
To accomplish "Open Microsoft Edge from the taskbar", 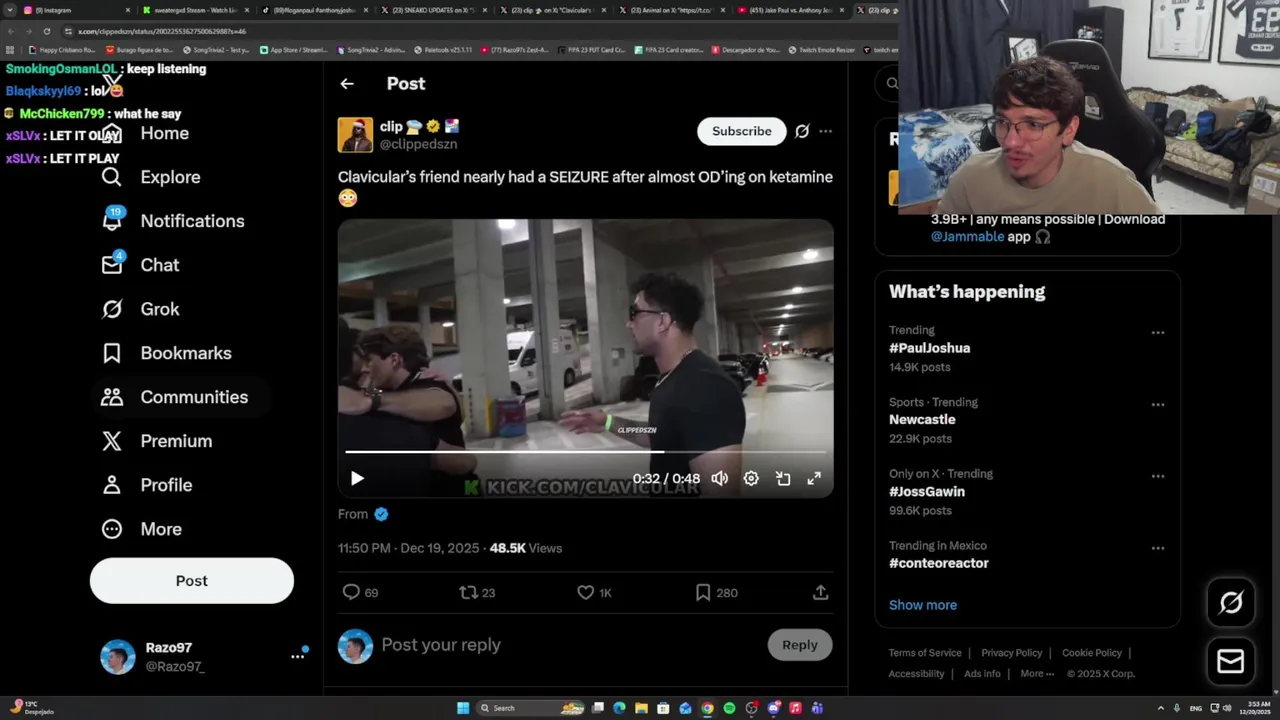I will pos(619,708).
